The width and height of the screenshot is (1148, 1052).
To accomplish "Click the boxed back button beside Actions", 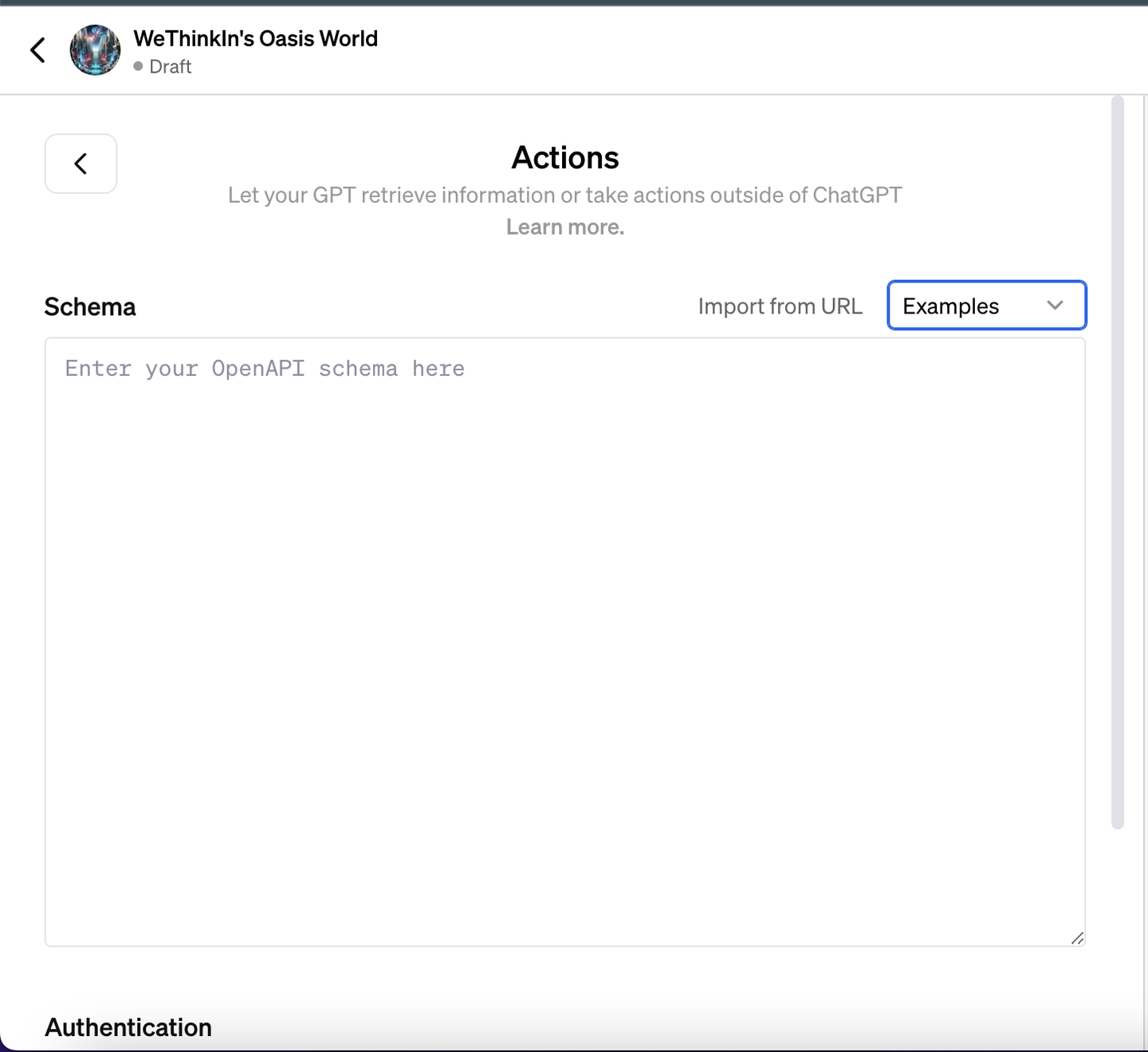I will (81, 164).
